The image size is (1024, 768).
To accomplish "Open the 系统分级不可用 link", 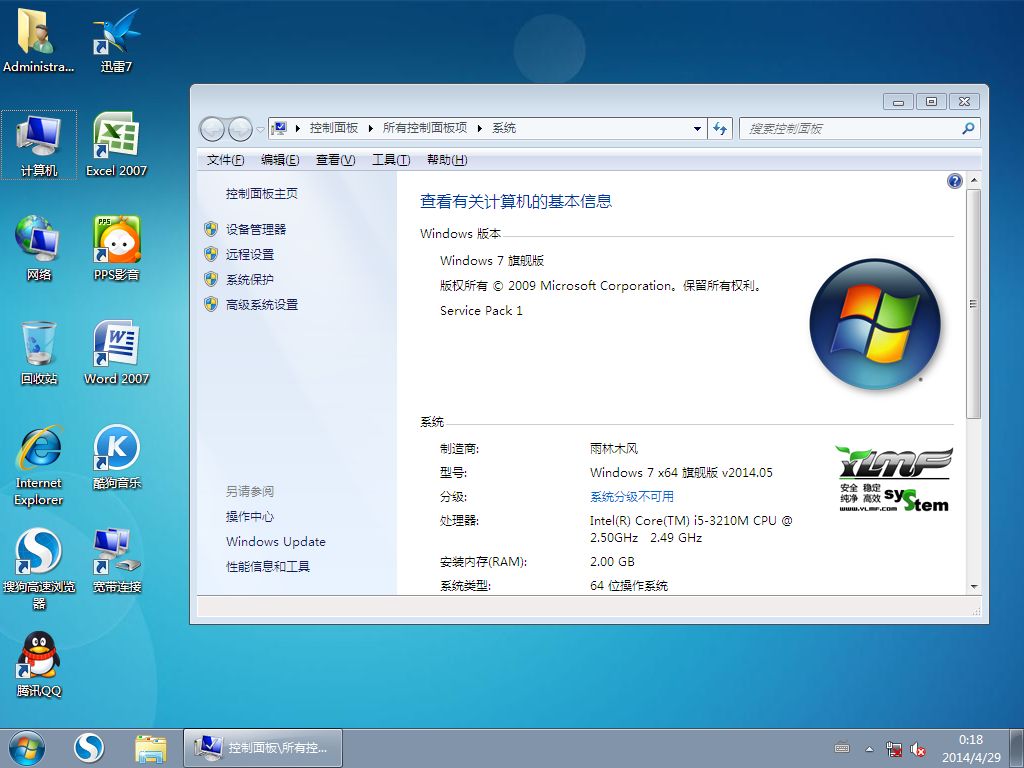I will tap(631, 497).
